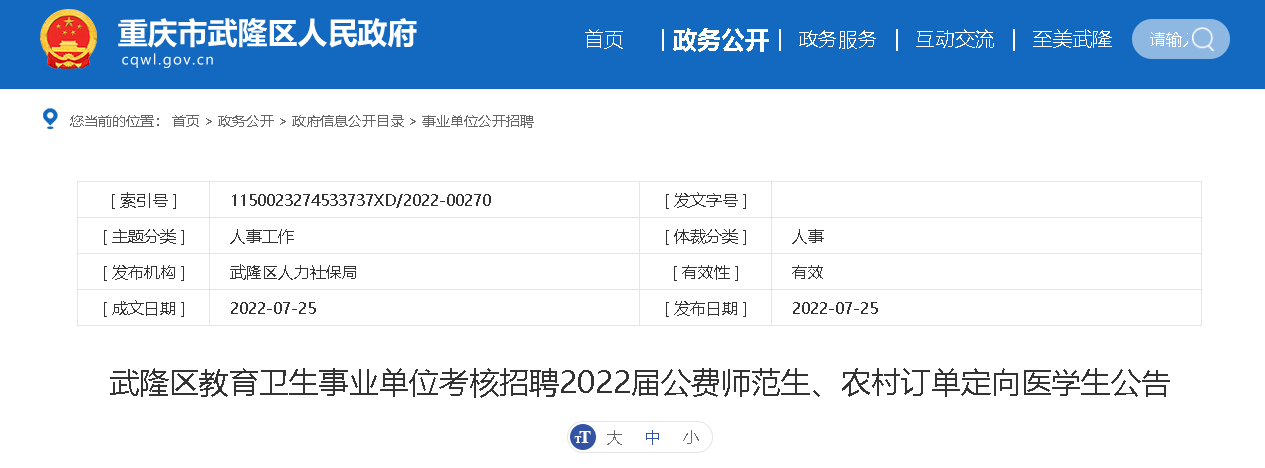Click 首页 in the breadcrumb trail
This screenshot has height=468, width=1265.
click(185, 121)
